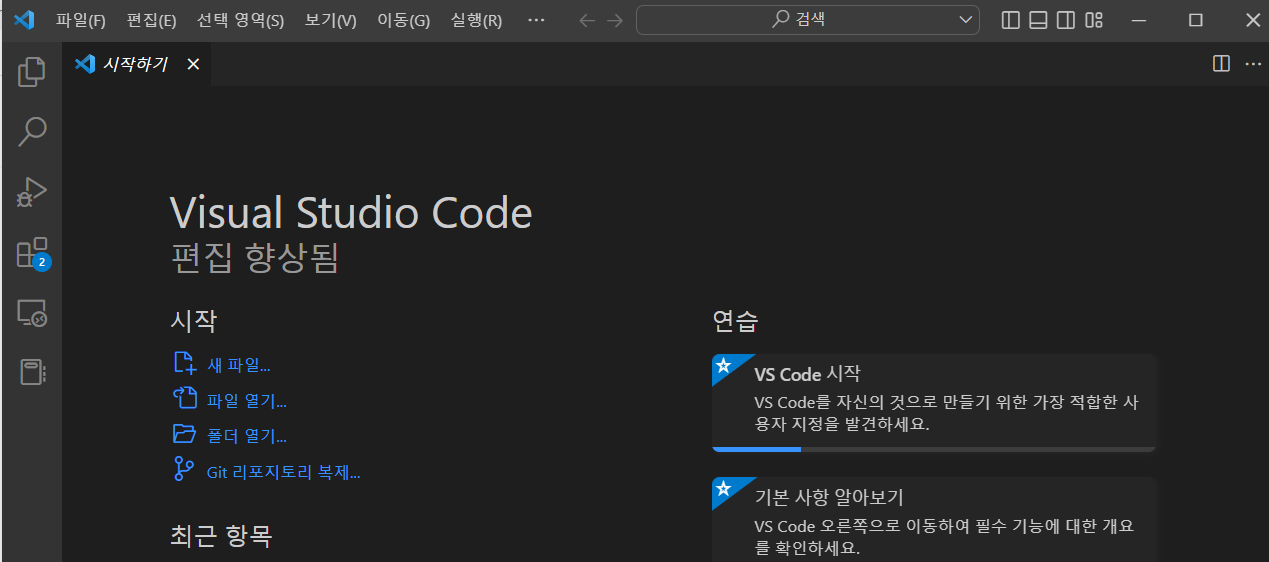Open the VS Code 시작 walkthrough card
The height and width of the screenshot is (562, 1269).
[934, 403]
